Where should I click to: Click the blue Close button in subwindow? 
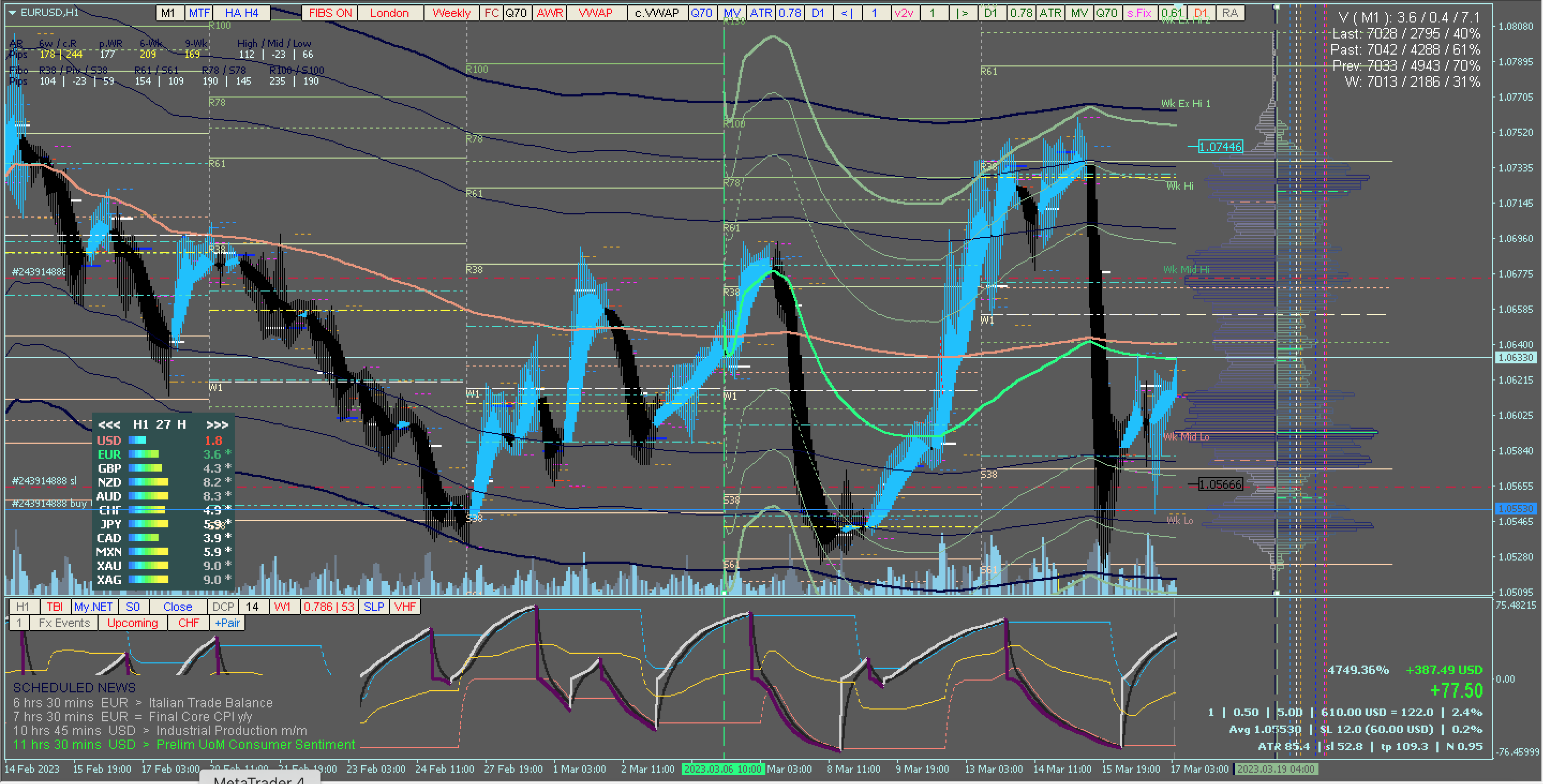coord(177,607)
